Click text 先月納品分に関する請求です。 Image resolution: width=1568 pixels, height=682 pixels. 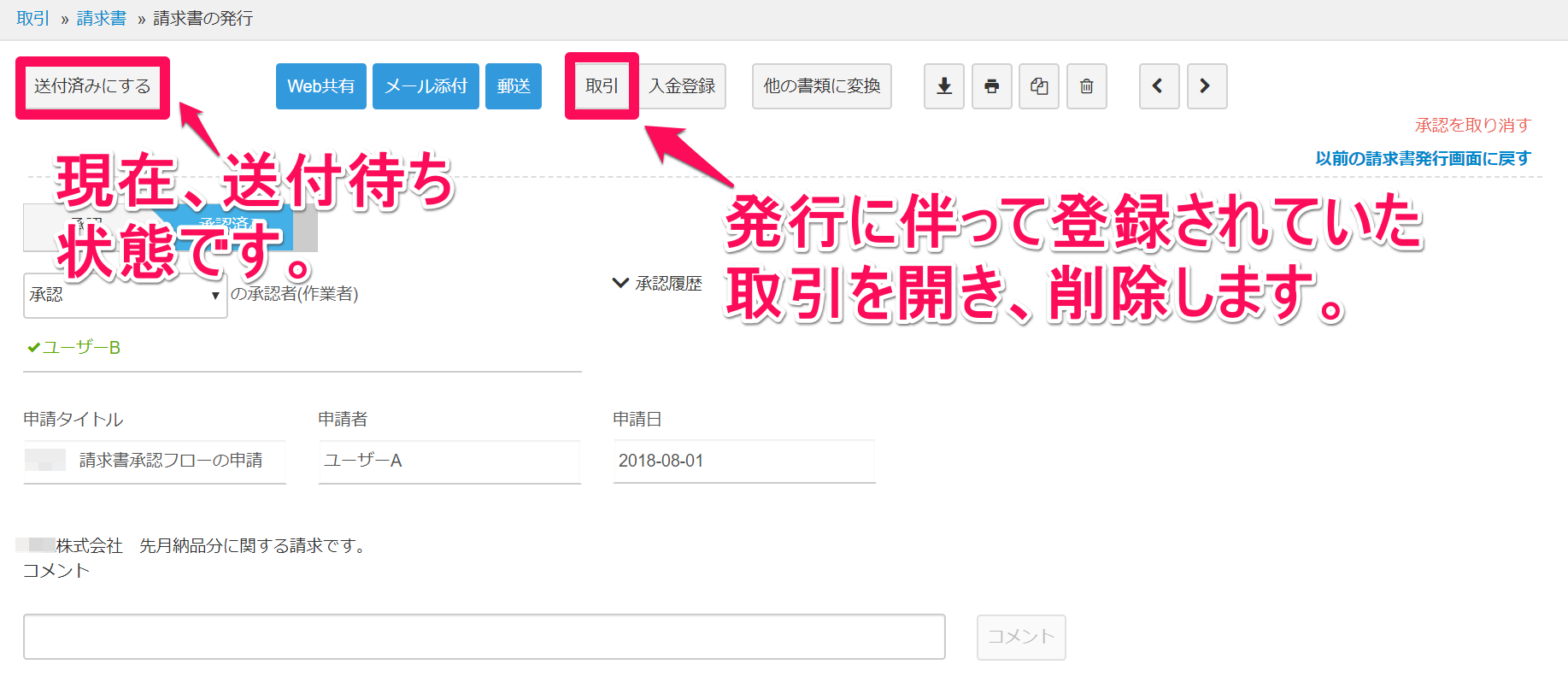(x=255, y=545)
